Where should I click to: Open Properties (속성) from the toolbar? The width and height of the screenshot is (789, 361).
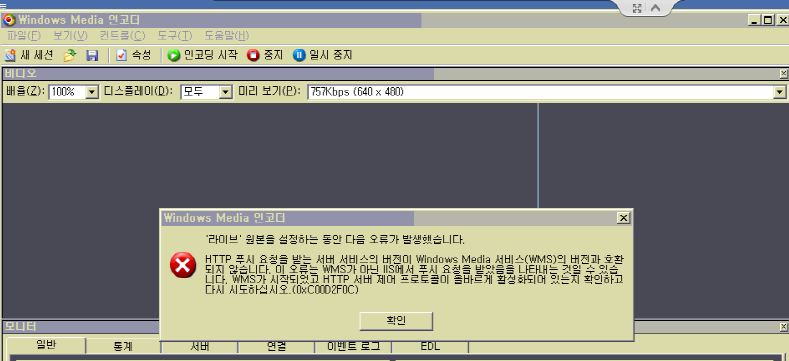(121, 55)
